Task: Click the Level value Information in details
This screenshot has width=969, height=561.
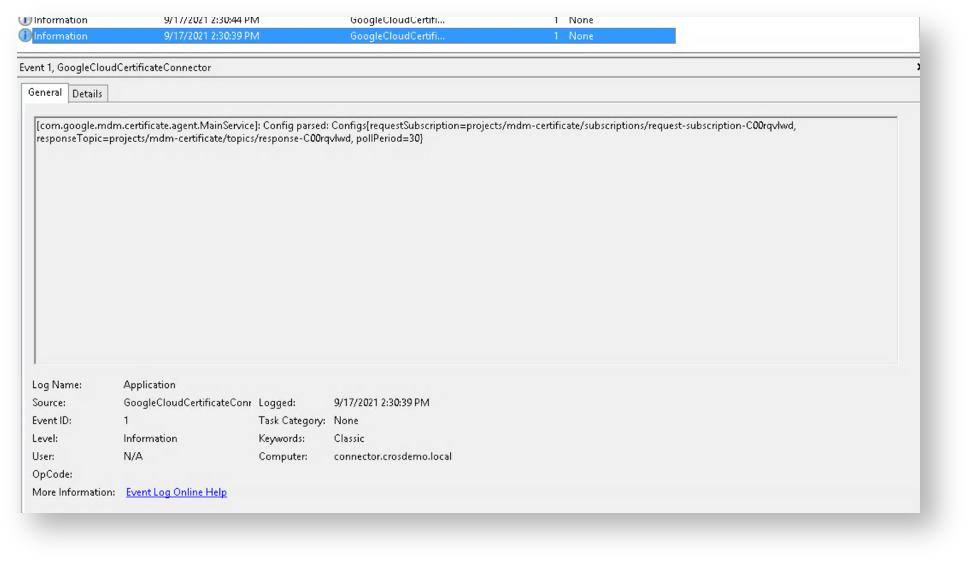Action: [x=150, y=439]
